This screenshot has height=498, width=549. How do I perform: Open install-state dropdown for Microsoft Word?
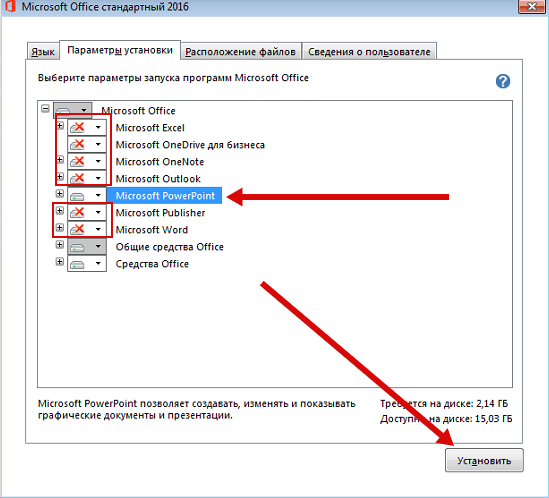[87, 229]
